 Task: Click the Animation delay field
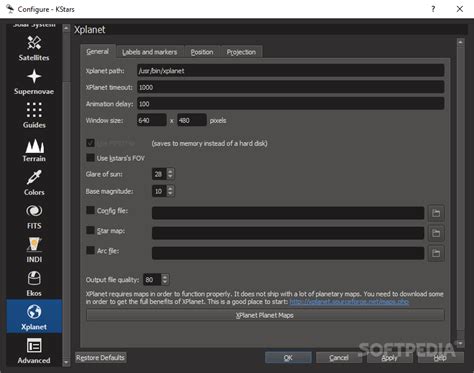(x=290, y=104)
